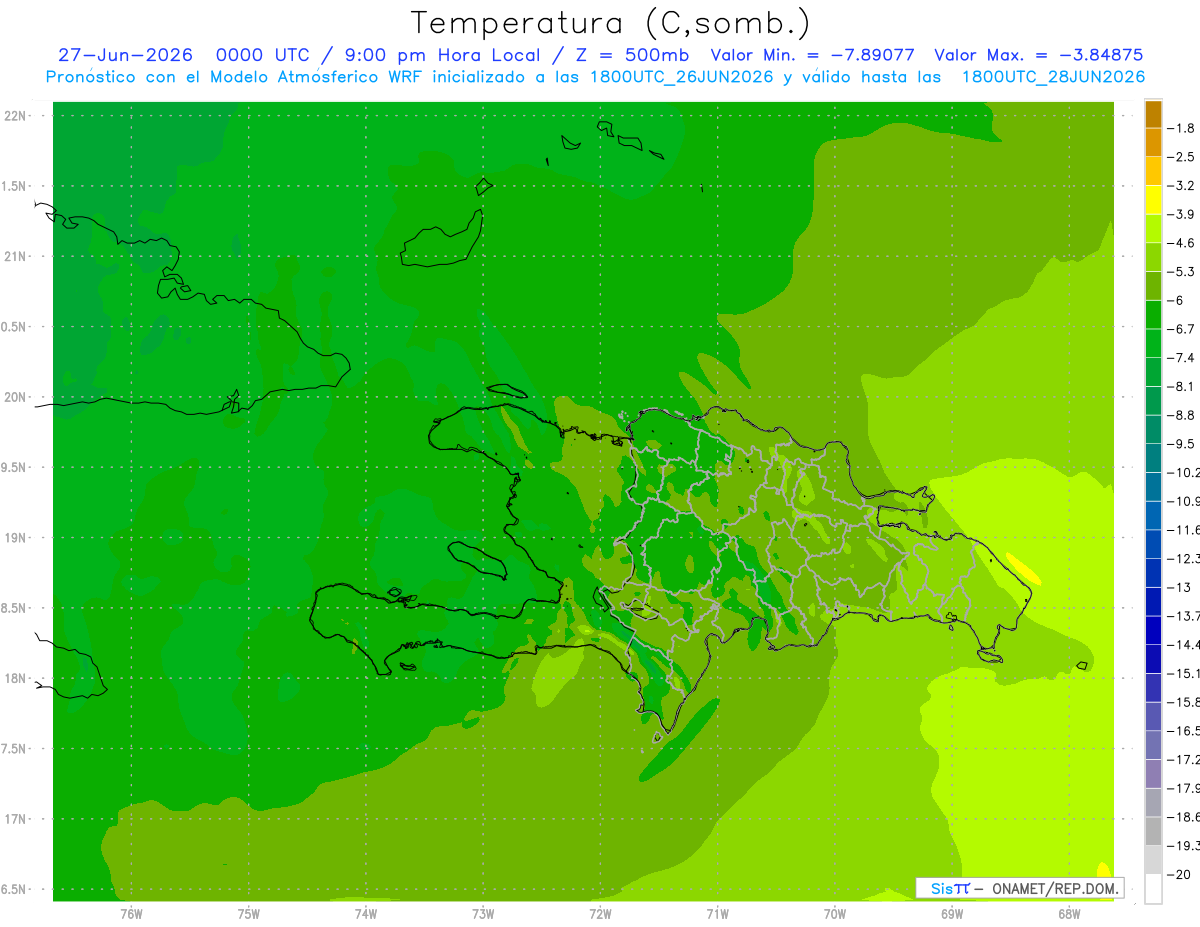Click the '18N' latitude label
Screen dimensions: 1200x927
tap(15, 678)
